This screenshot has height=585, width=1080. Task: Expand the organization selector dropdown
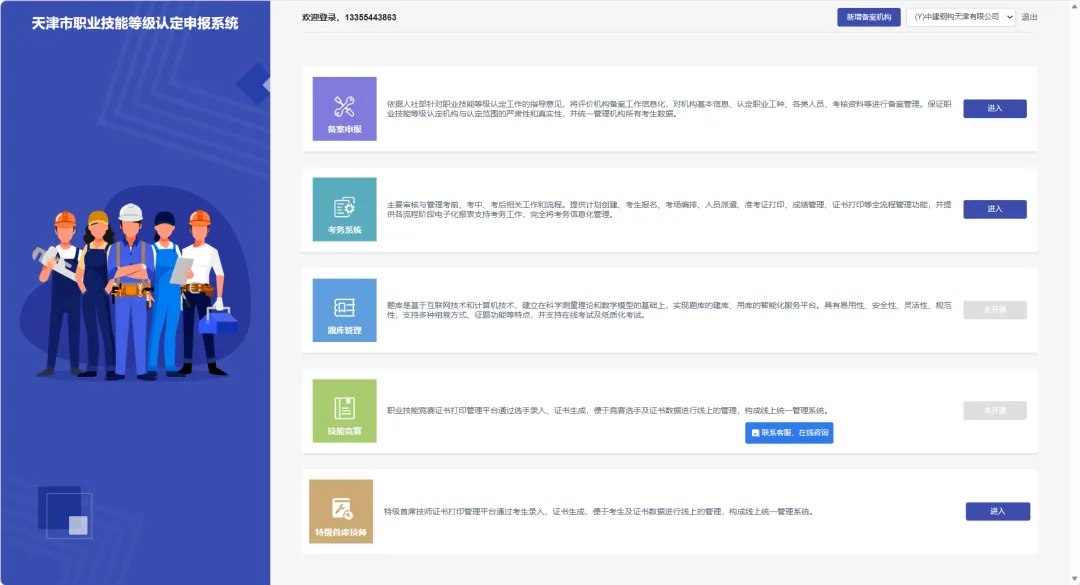coord(961,17)
